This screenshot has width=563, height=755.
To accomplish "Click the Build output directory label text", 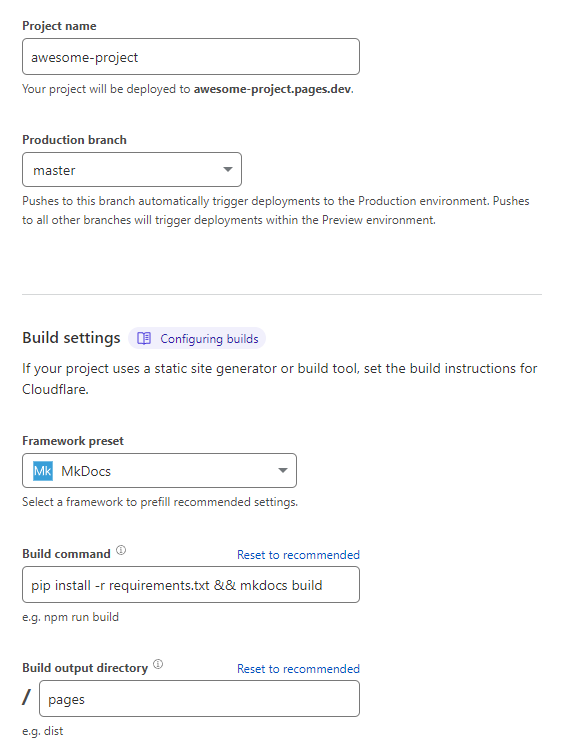I will tap(85, 668).
